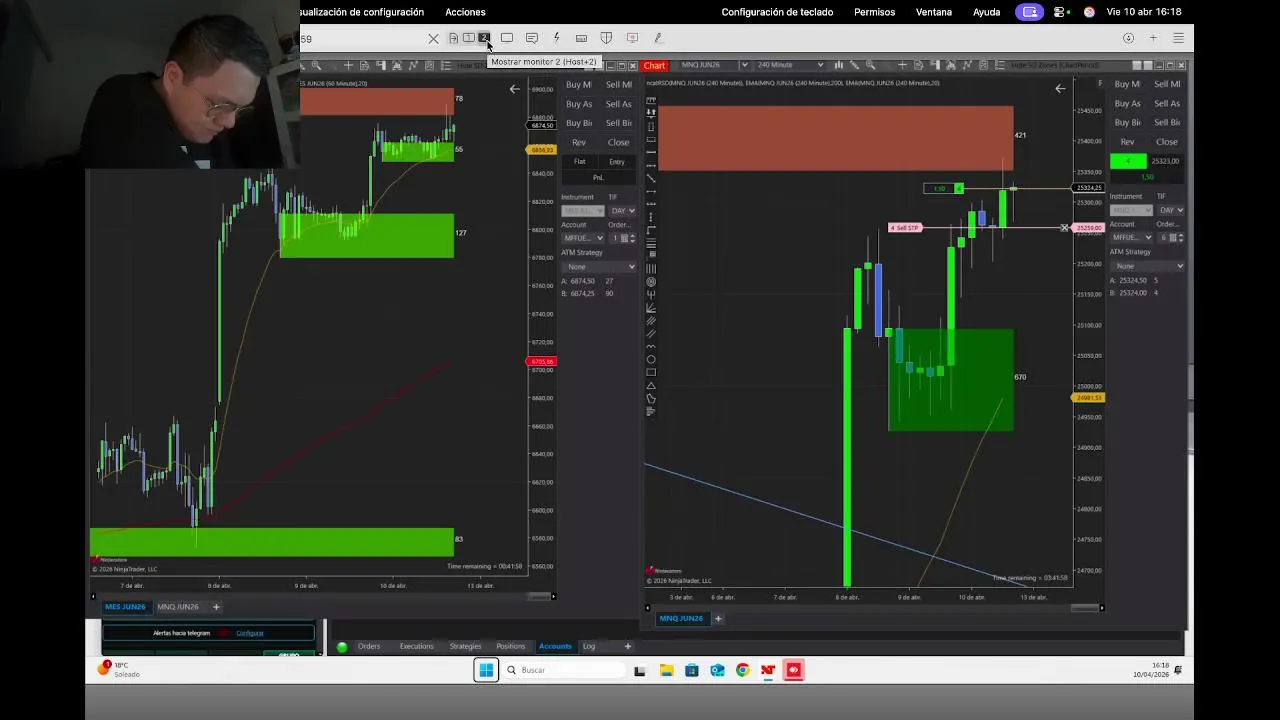
Task: Close the remote session X icon
Action: [433, 39]
